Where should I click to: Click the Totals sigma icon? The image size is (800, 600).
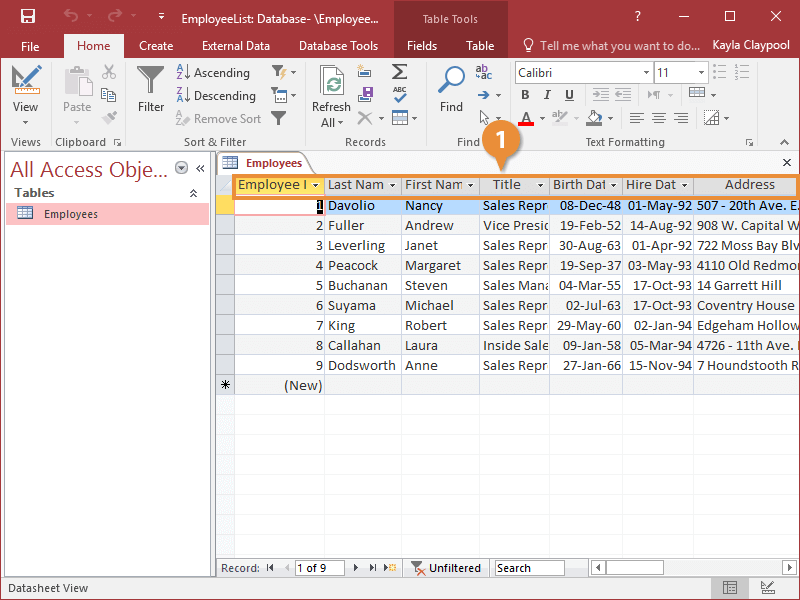coord(399,72)
